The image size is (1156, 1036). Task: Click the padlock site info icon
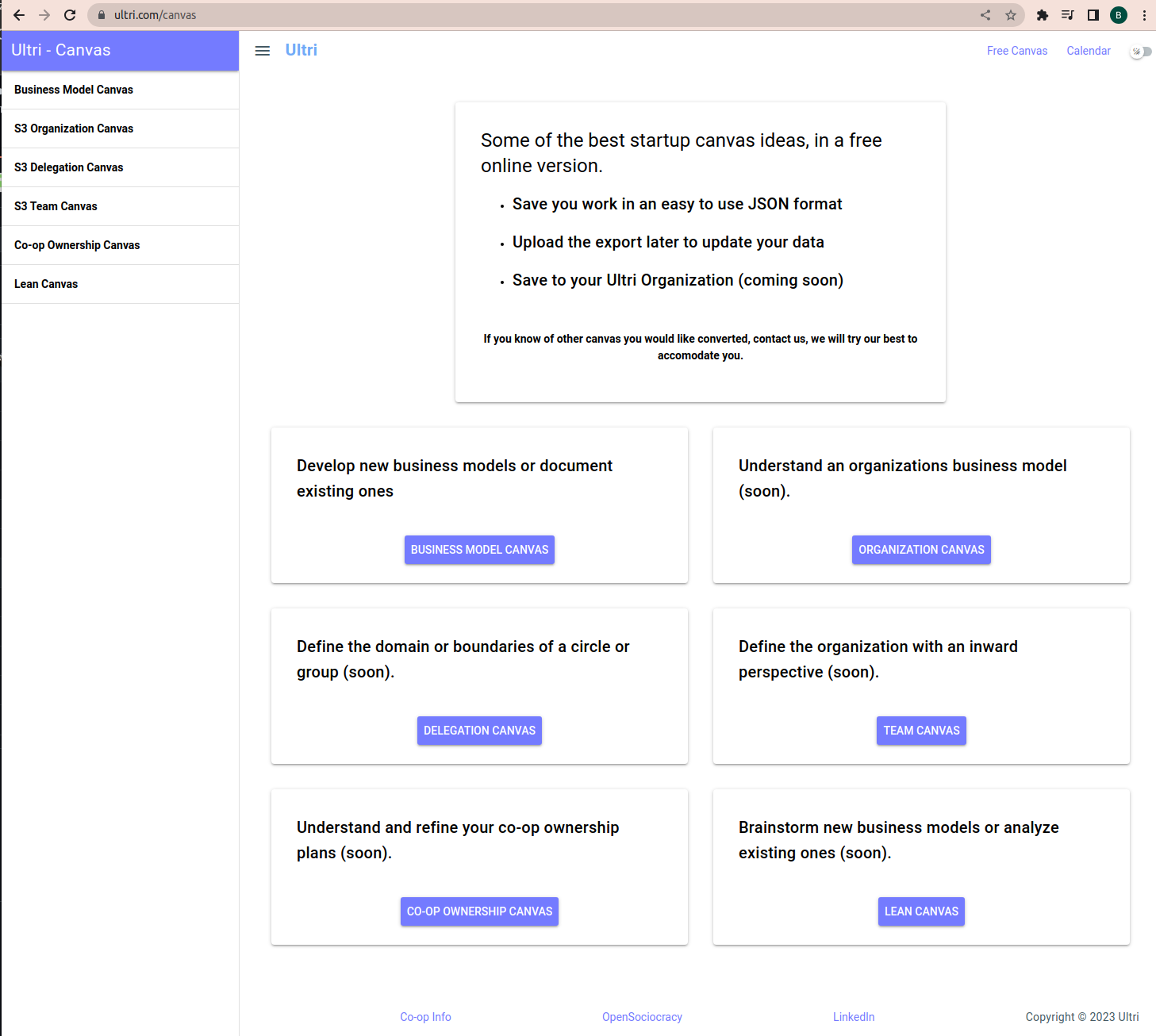tap(102, 15)
